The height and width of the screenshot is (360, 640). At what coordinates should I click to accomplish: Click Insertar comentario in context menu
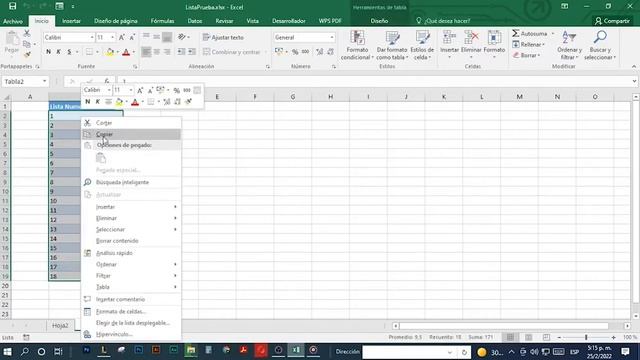pyautogui.click(x=131, y=299)
